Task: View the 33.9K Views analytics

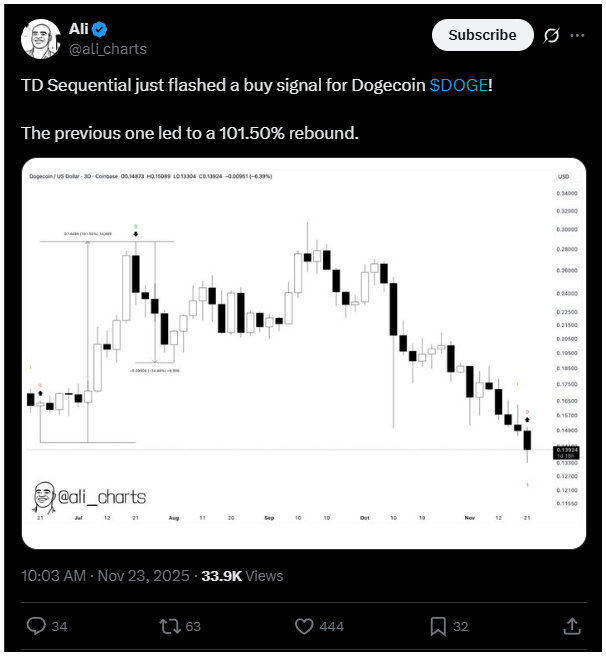Action: (242, 575)
